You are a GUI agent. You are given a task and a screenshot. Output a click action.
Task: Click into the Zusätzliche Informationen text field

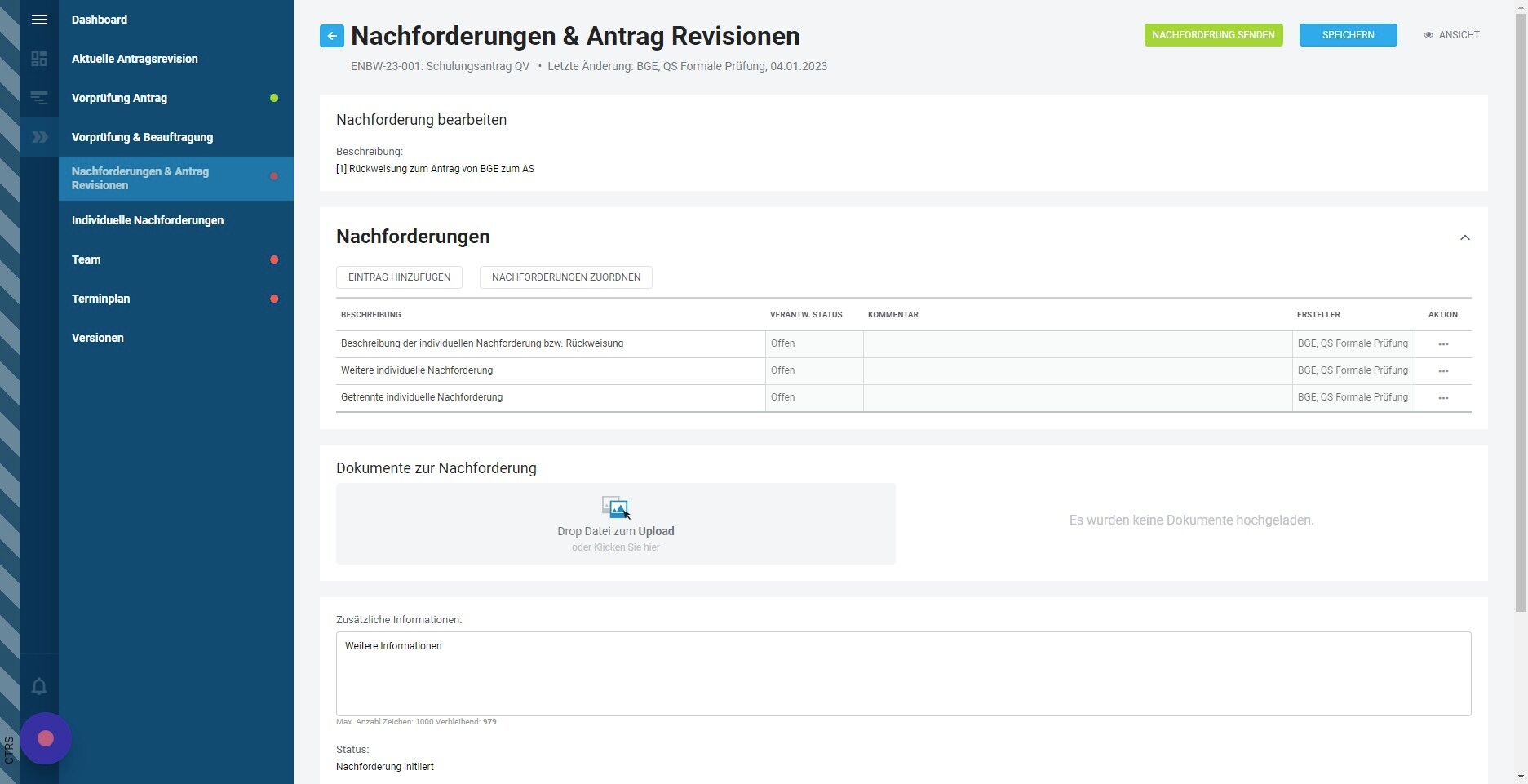(903, 674)
